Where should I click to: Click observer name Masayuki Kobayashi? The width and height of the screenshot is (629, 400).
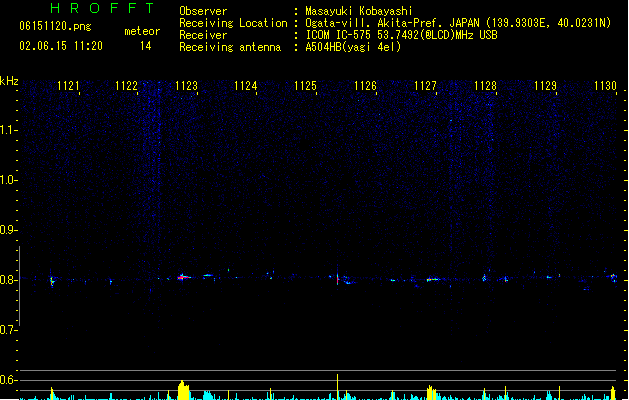[359, 11]
